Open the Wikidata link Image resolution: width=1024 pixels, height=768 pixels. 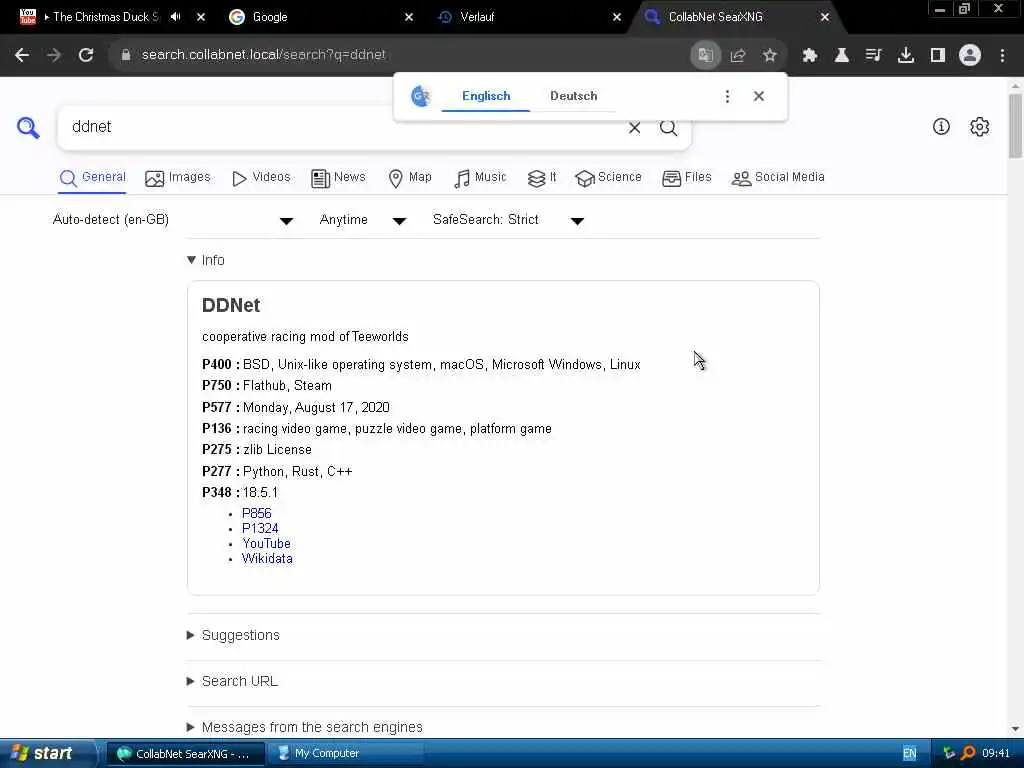267,559
